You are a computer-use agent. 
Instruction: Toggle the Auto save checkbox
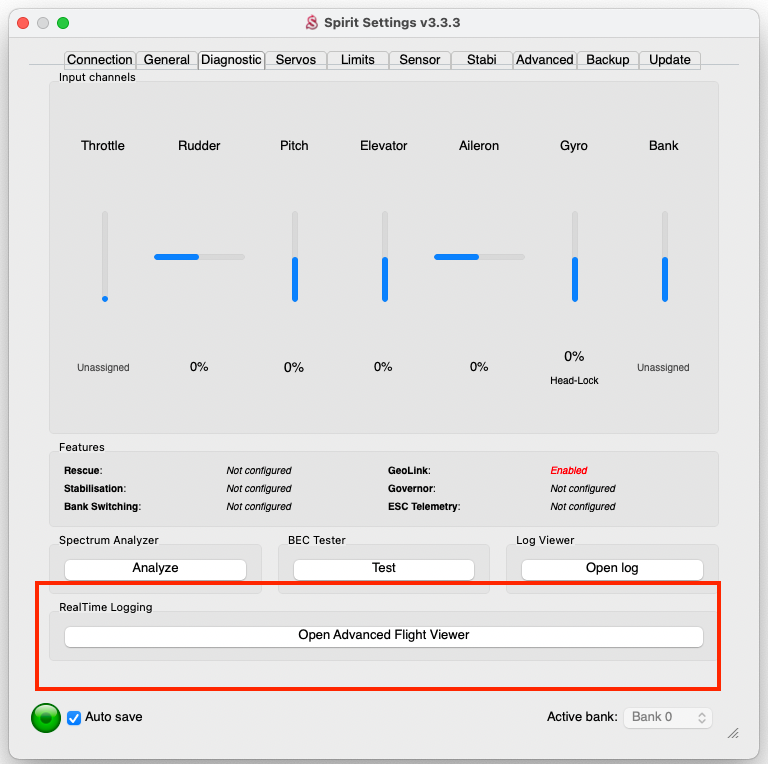74,717
